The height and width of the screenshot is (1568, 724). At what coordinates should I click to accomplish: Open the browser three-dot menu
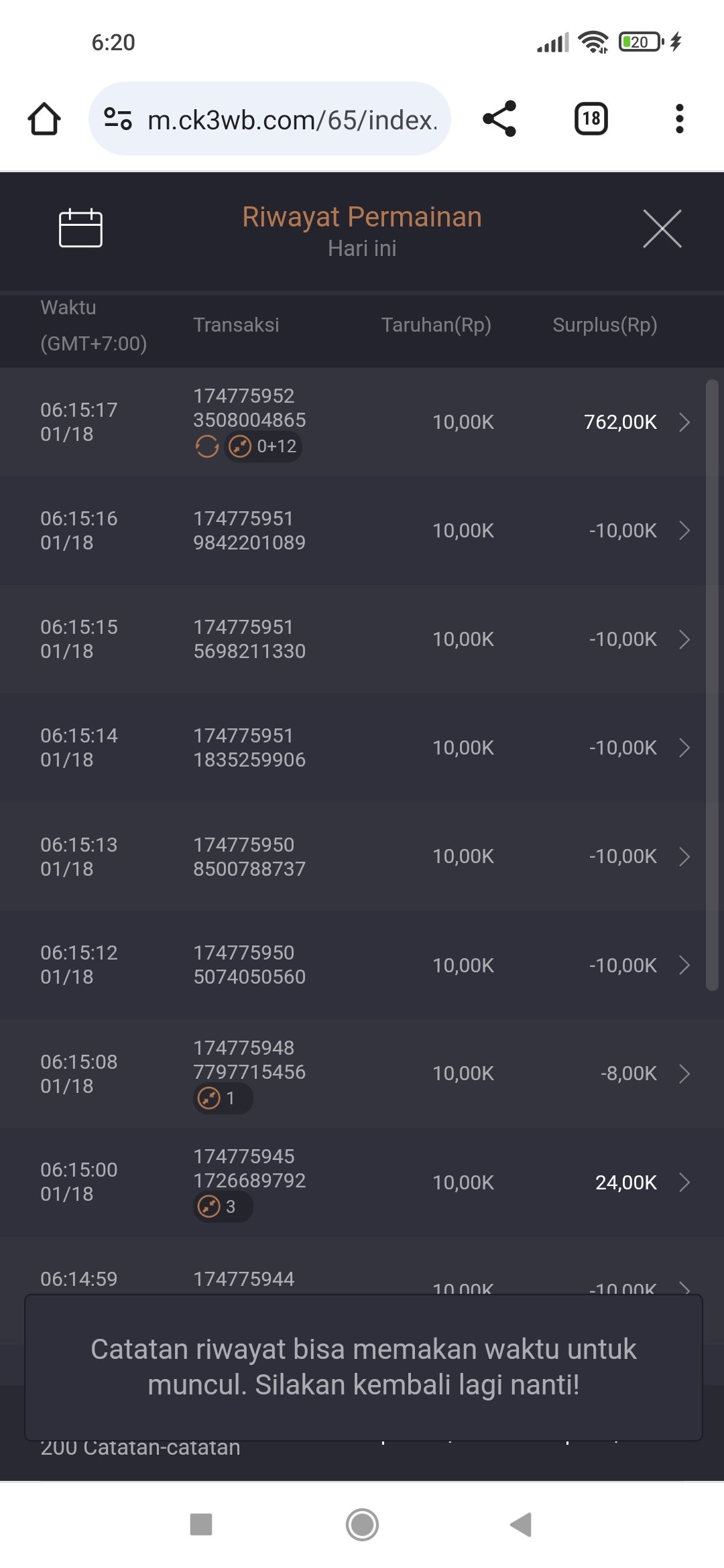[679, 119]
